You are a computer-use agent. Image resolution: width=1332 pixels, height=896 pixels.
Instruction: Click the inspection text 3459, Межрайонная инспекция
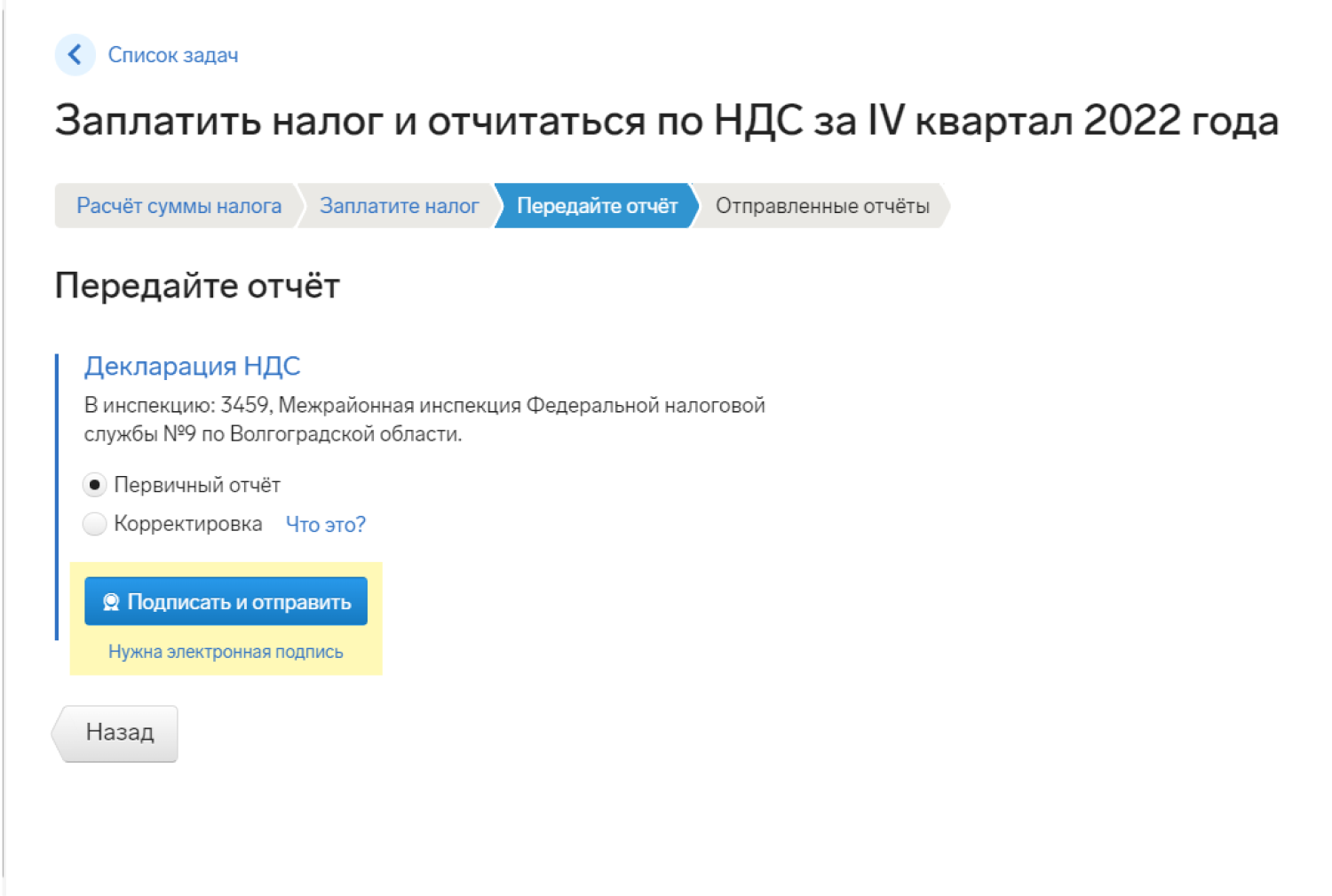[x=370, y=405]
